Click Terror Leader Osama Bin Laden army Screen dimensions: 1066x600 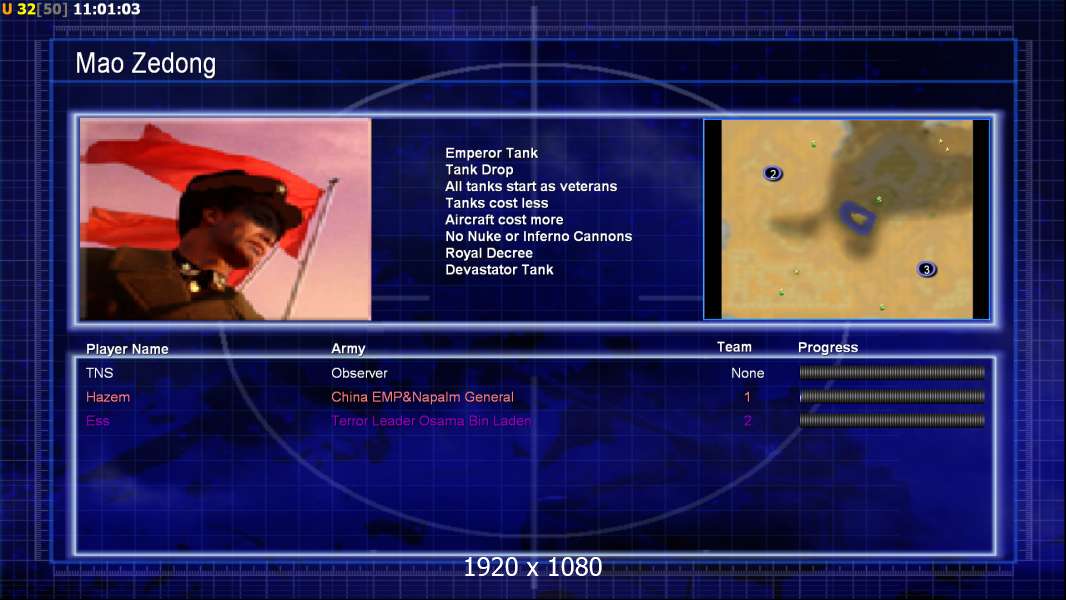click(431, 421)
